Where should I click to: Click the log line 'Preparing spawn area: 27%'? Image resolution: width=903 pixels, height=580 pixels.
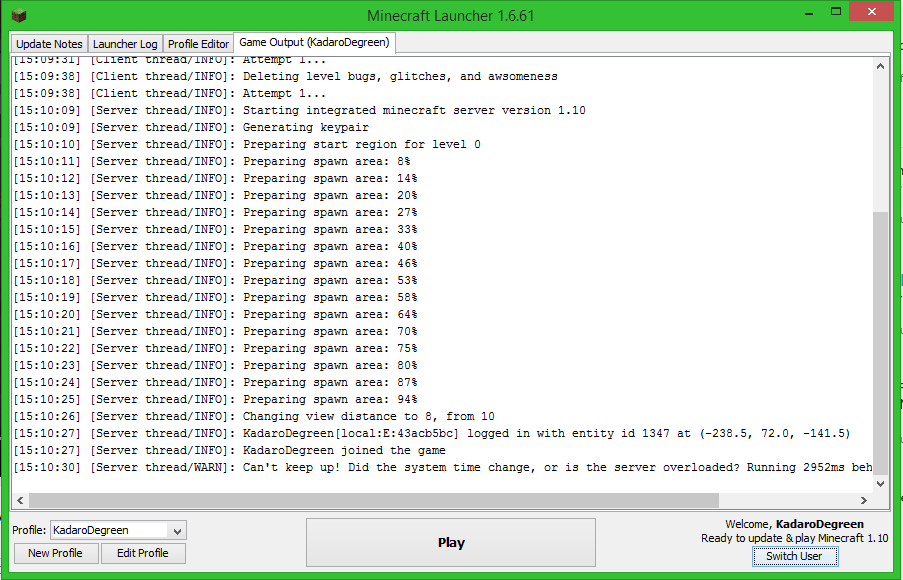[x=215, y=212]
